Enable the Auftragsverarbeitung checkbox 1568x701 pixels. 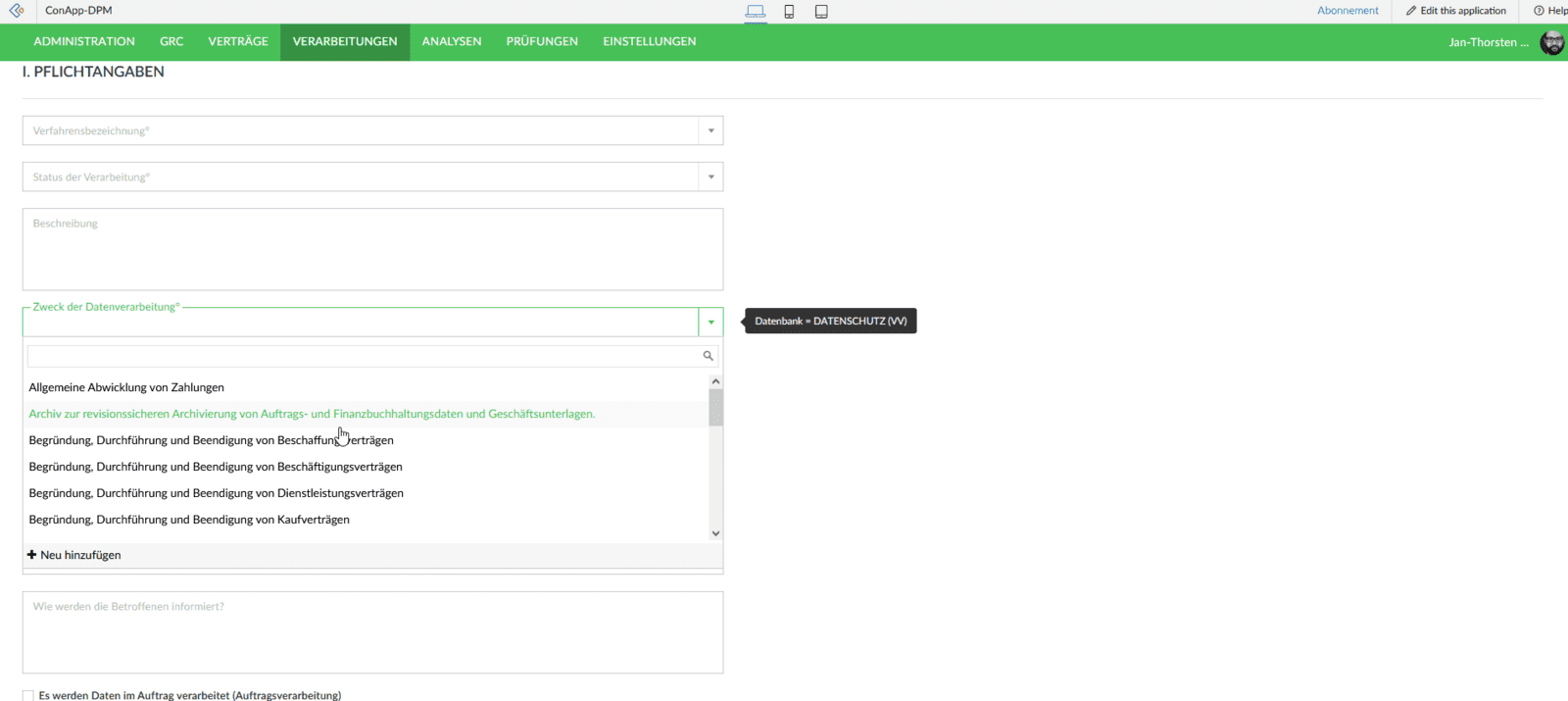(28, 695)
